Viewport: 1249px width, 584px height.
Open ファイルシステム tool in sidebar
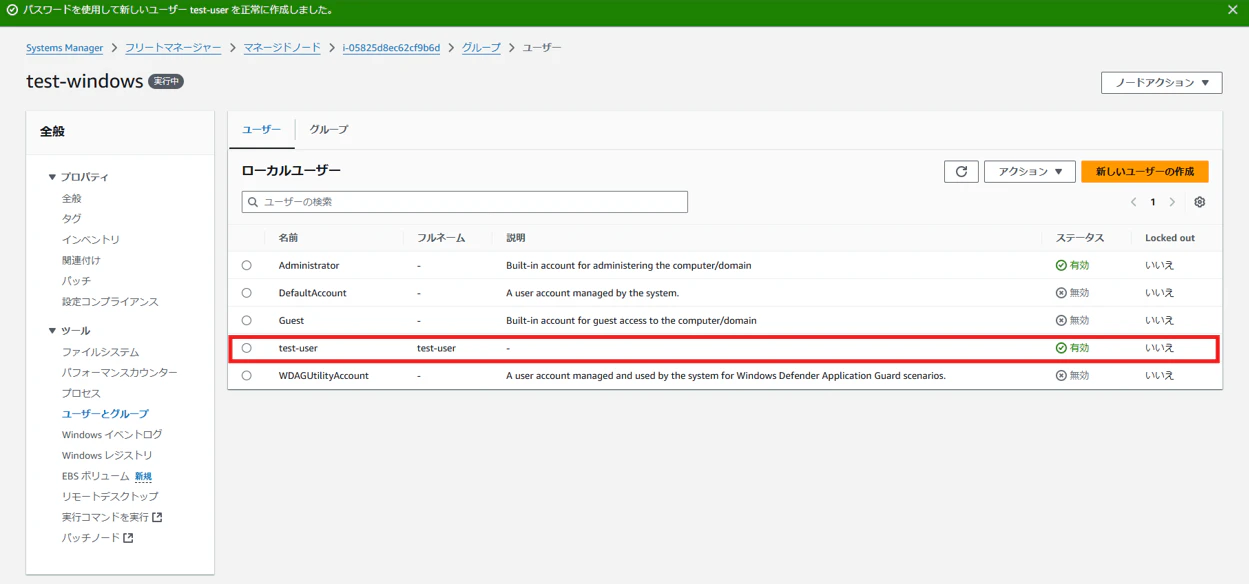(101, 353)
